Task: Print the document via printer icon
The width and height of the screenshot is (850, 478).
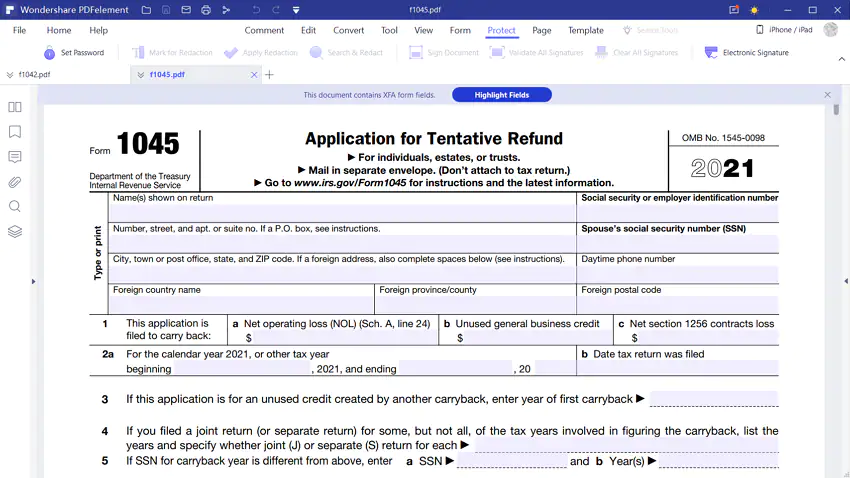Action: 206,10
